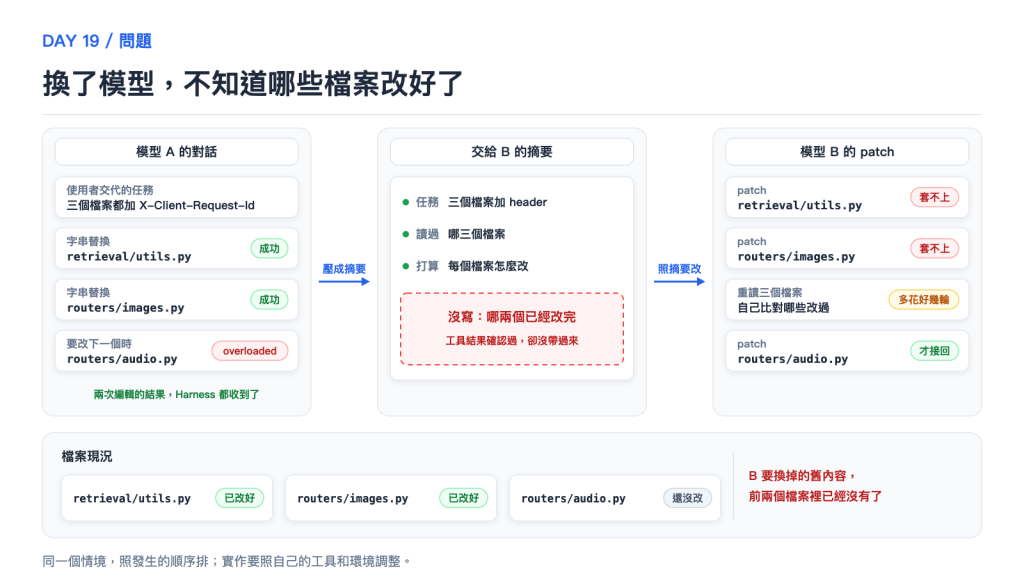Click routers/images.py in the 模型 A 的對話 panel
Screen dimensions: 1024x576
pos(125,308)
